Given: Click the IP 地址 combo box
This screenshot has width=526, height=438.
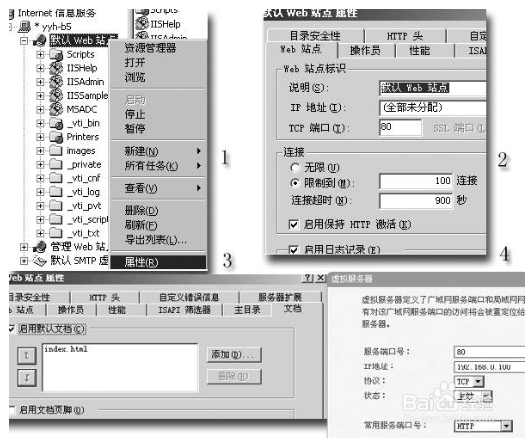Looking at the screenshot, I should [x=432, y=108].
